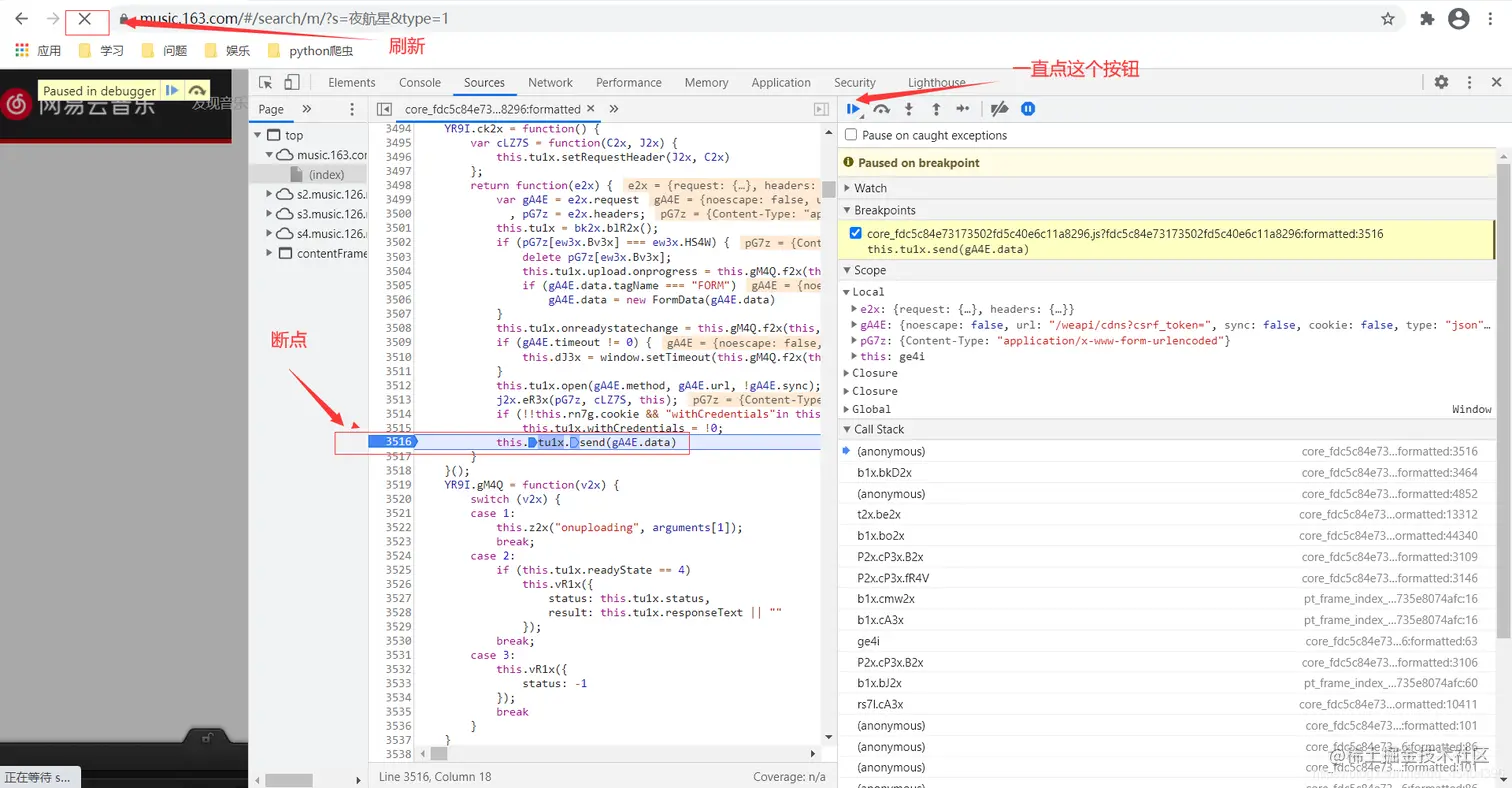Screen dimensions: 1512x788
Task: Open DevTools settings gear
Action: click(x=1441, y=83)
